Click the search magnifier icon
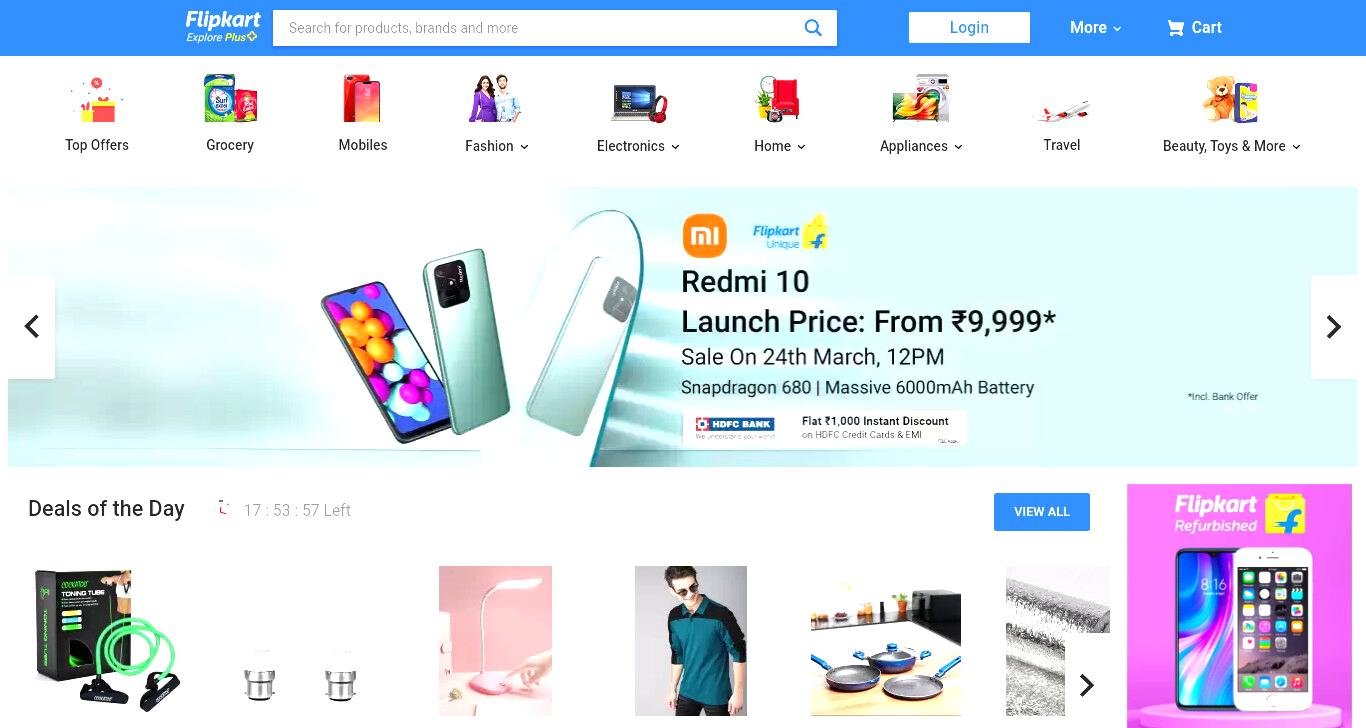Viewport: 1366px width, 728px height. pos(813,28)
